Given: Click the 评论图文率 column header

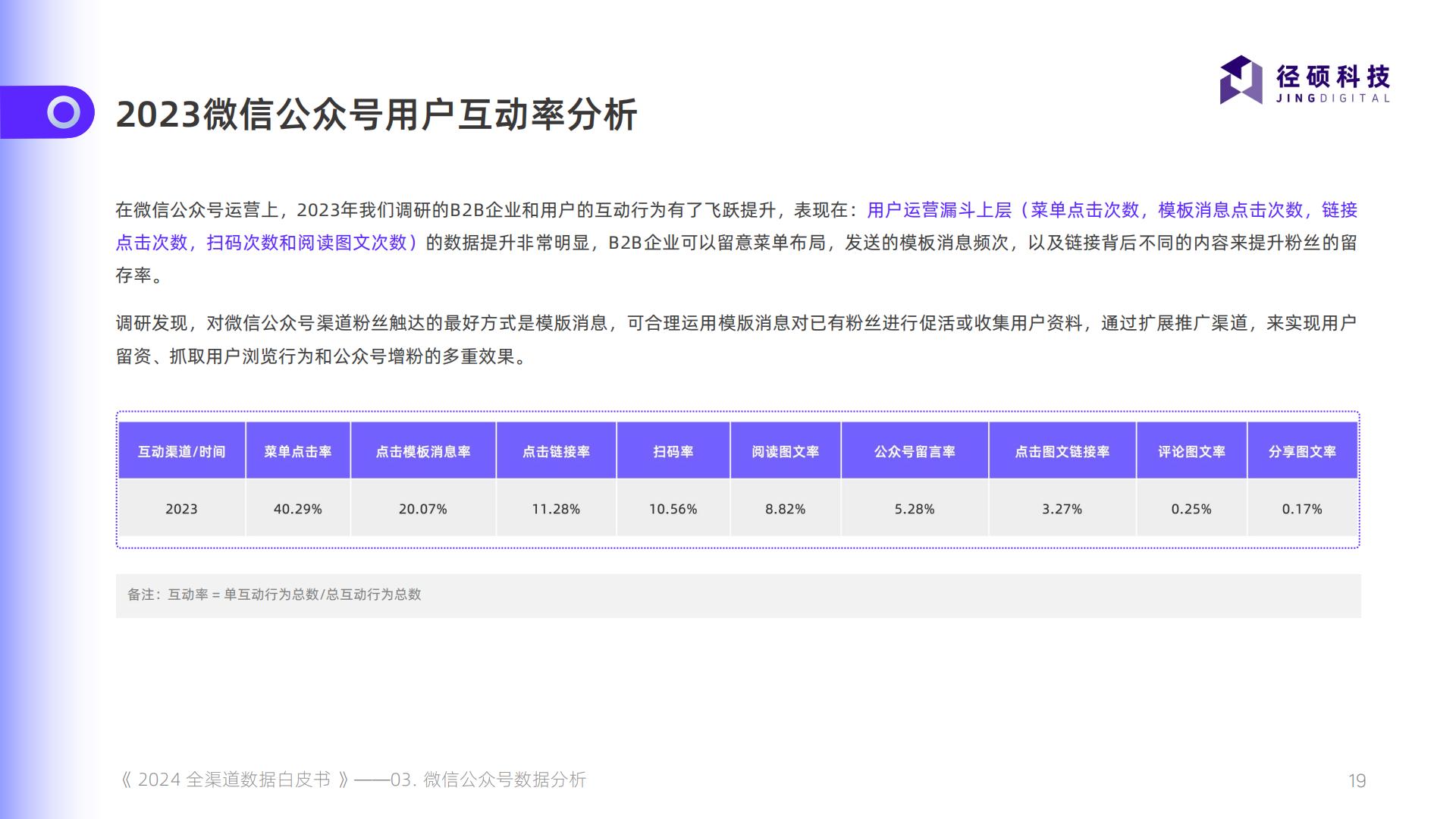Looking at the screenshot, I should coord(1191,451).
